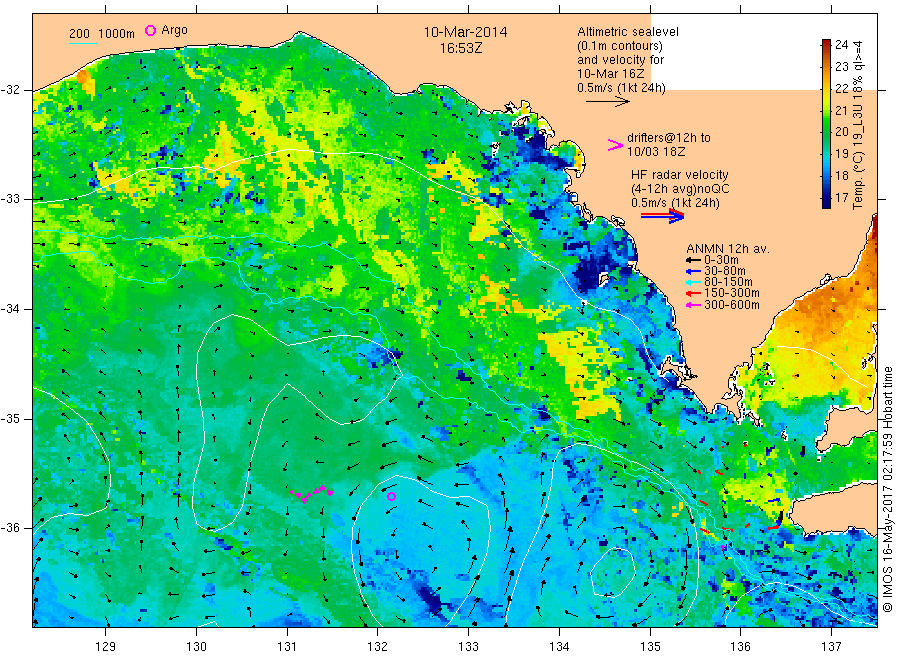Click the blue arrow beside 30-80m
This screenshot has height=660, width=900.
coord(693,271)
